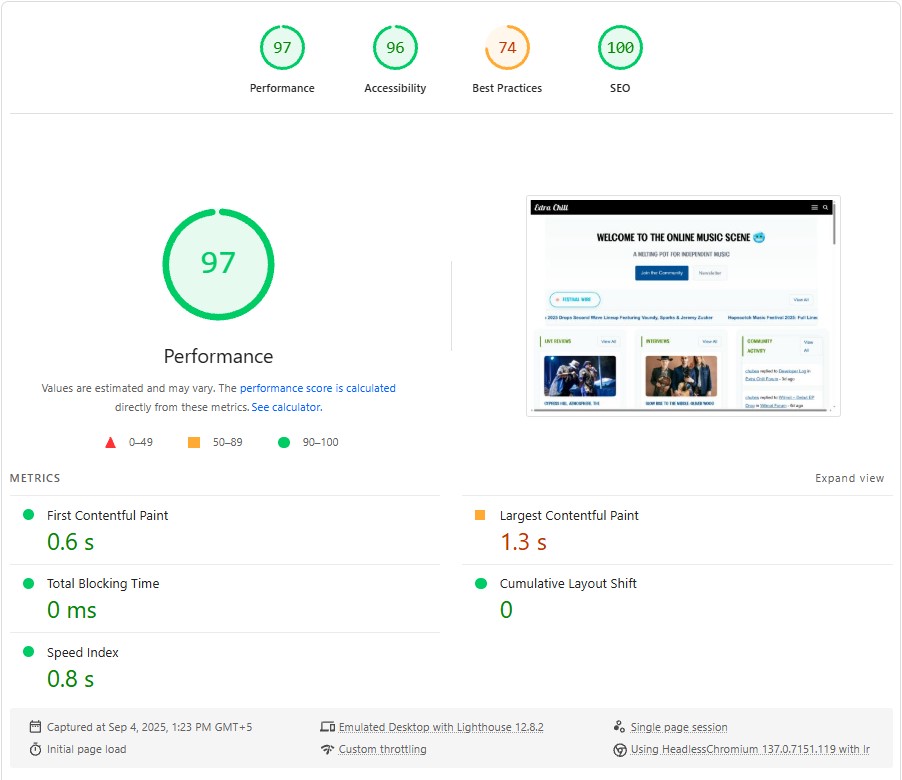Viewport: 902px width, 780px height.
Task: Click Expand view above the metrics
Action: click(x=849, y=478)
